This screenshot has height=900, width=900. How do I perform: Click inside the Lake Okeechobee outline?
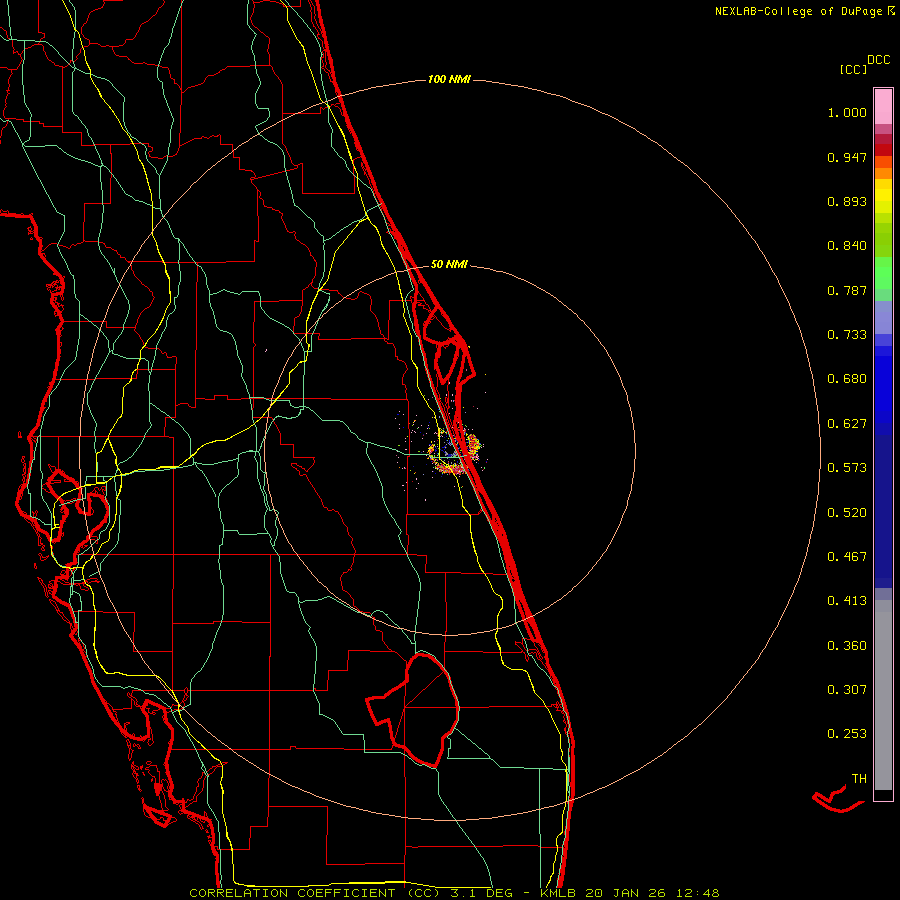[424, 709]
